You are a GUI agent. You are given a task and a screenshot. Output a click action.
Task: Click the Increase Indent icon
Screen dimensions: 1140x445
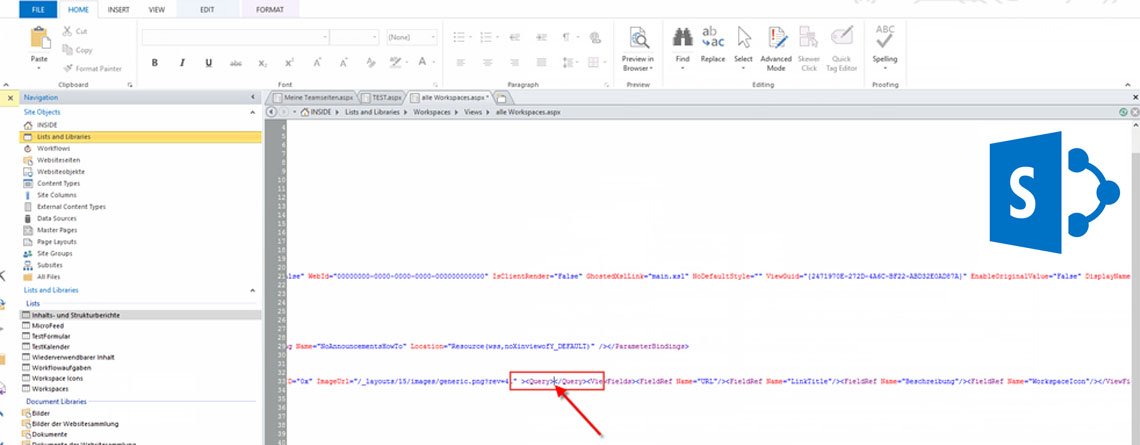click(x=542, y=37)
